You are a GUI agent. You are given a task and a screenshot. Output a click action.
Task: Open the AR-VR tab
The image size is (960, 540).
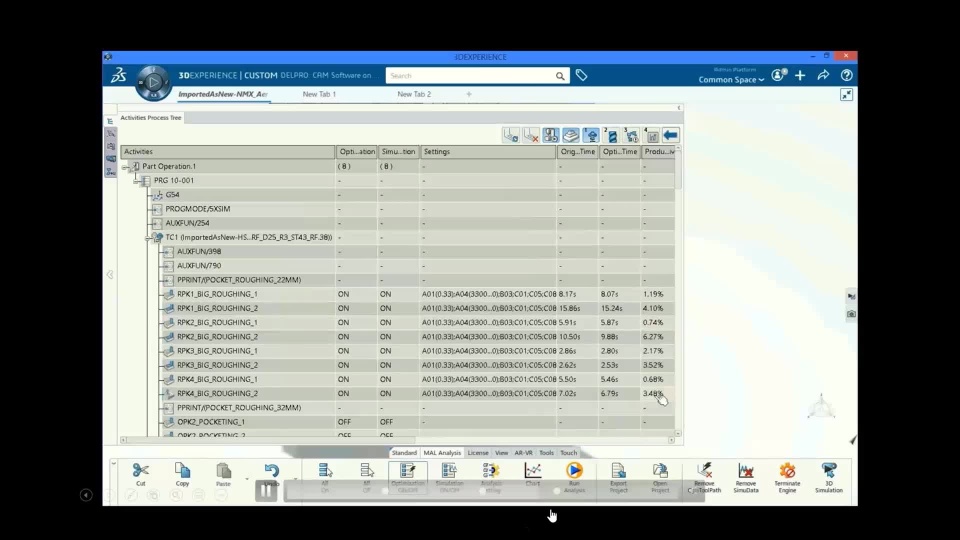(x=523, y=453)
